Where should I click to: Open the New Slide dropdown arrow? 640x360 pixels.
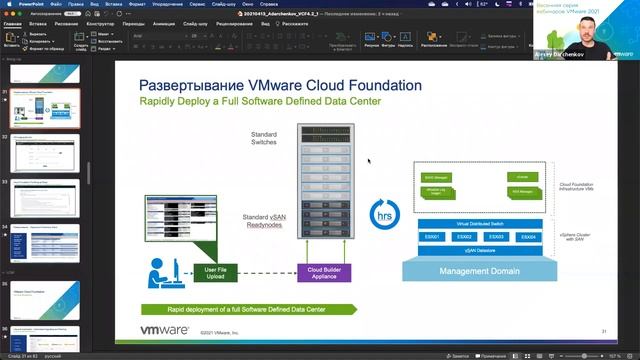(x=87, y=37)
